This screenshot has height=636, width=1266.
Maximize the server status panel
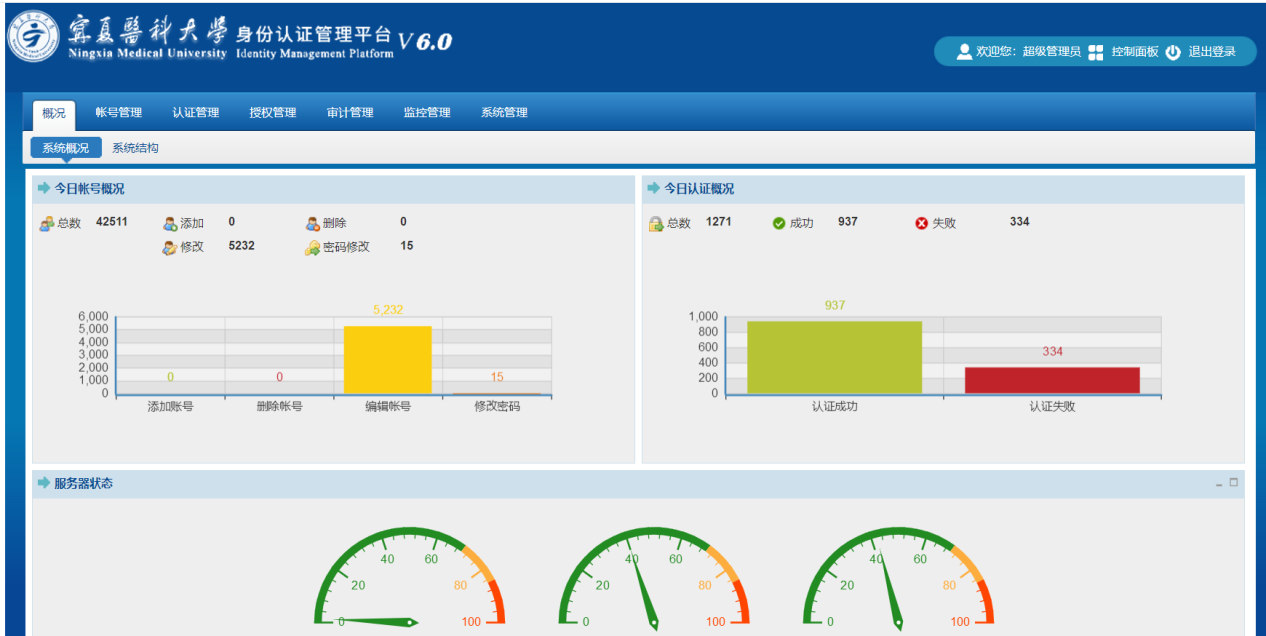(x=1234, y=483)
